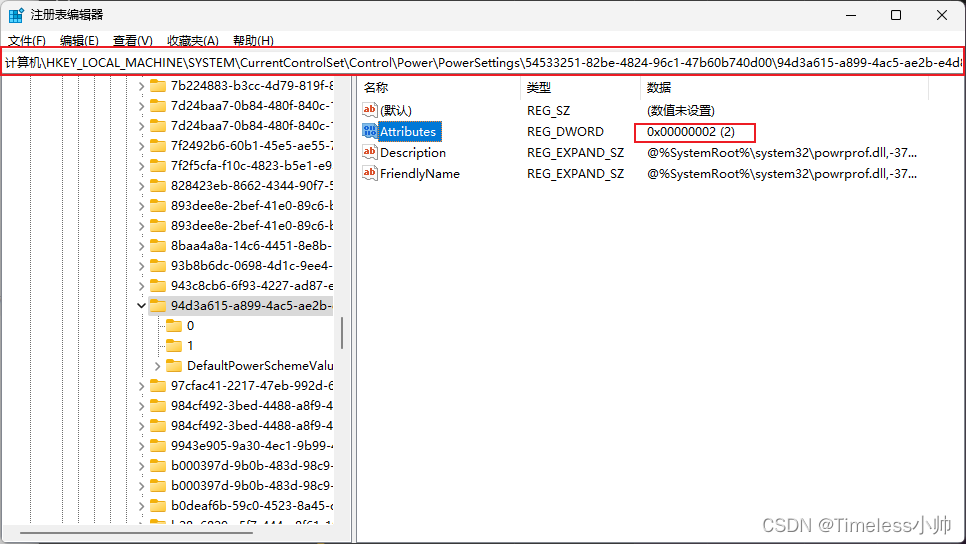Click the REG_SZ type cell
966x544 pixels.
(x=548, y=110)
